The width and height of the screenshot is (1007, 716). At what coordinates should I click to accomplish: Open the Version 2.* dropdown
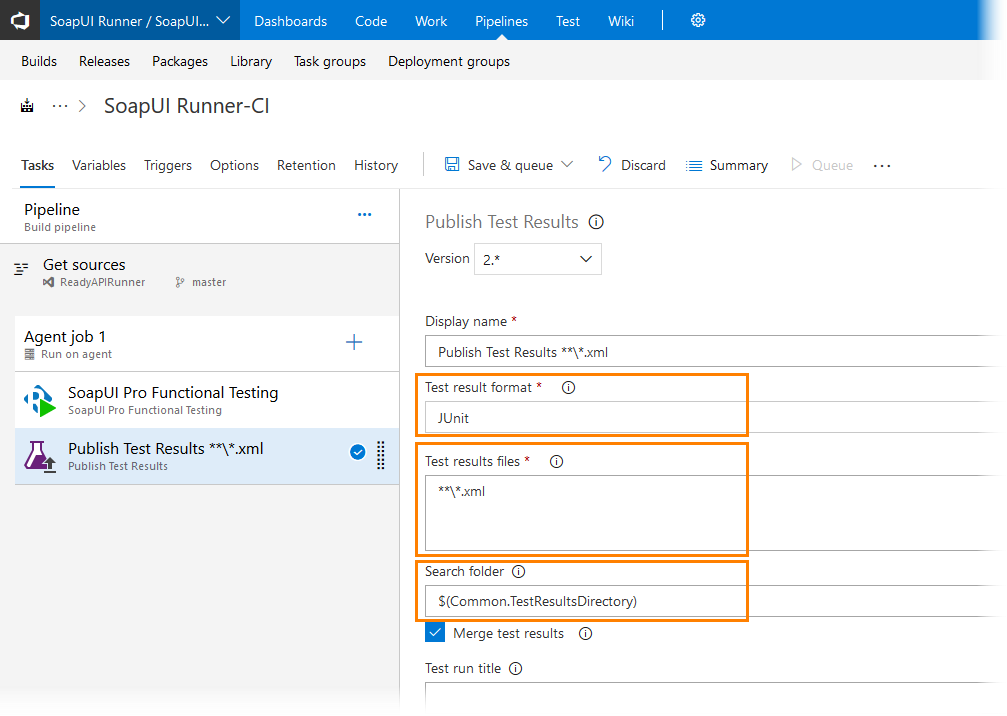coord(538,259)
